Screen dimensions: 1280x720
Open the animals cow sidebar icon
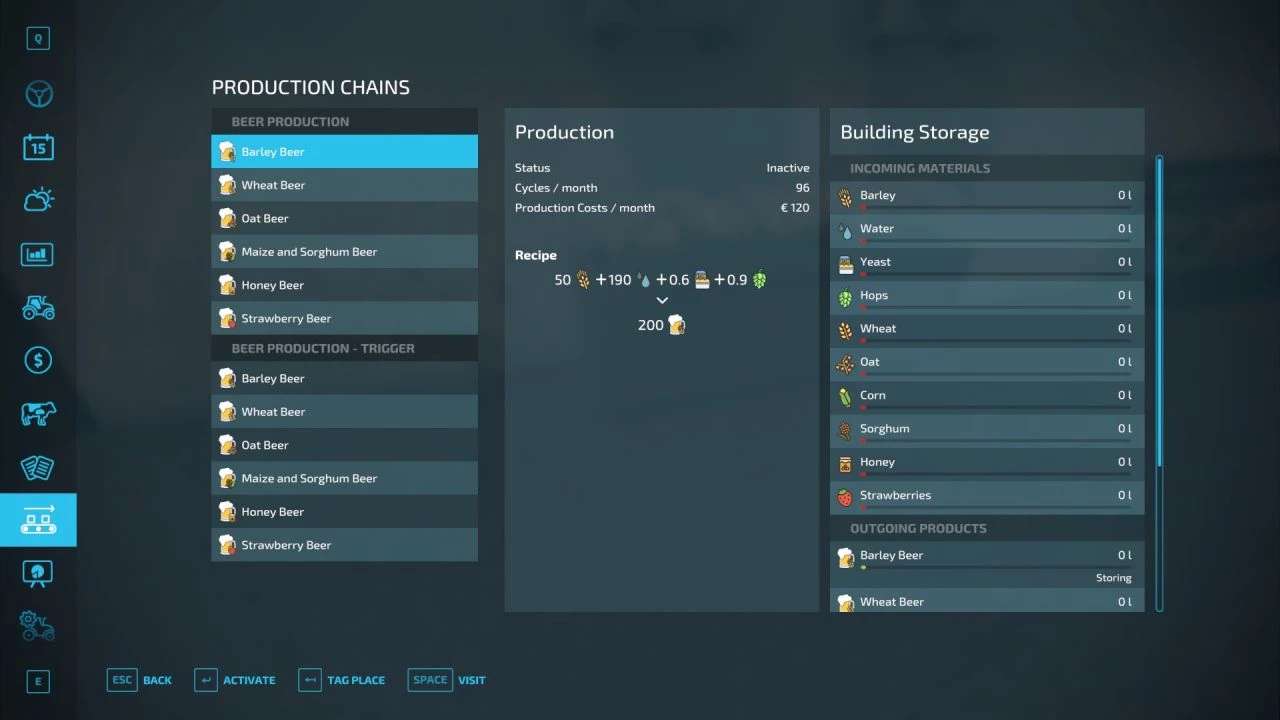click(x=38, y=414)
